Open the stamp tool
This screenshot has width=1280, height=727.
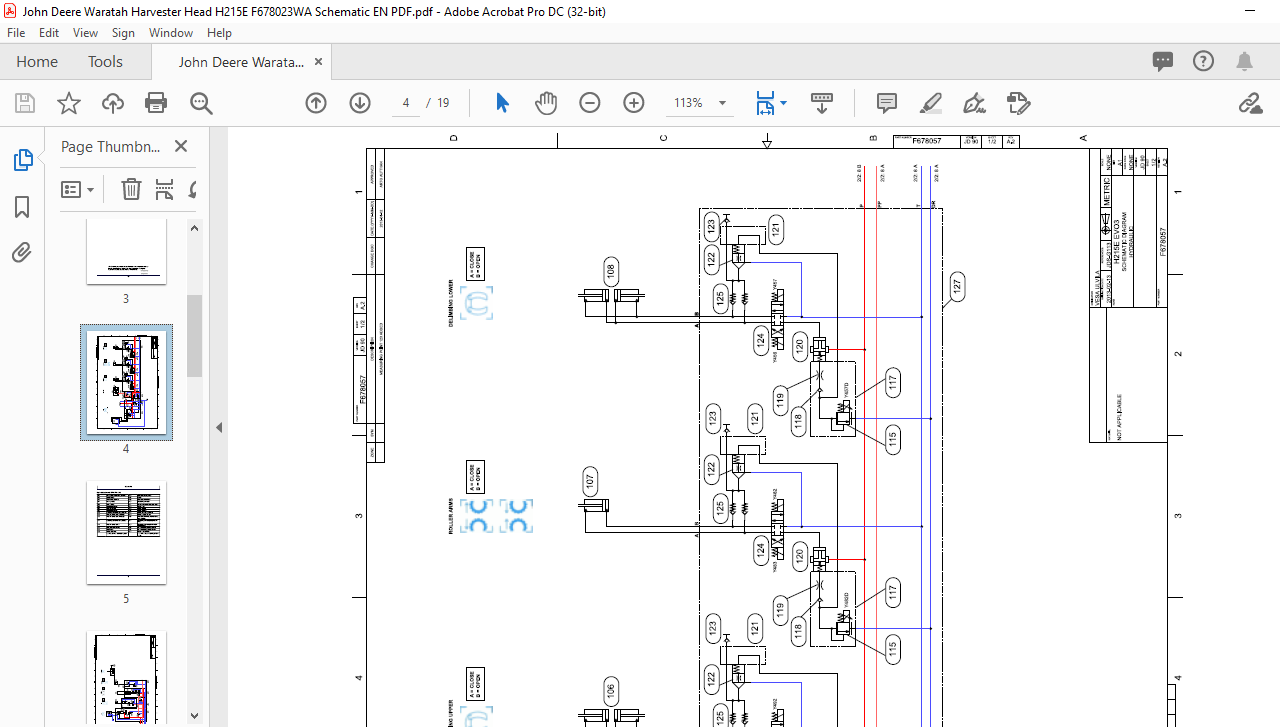coord(1018,103)
